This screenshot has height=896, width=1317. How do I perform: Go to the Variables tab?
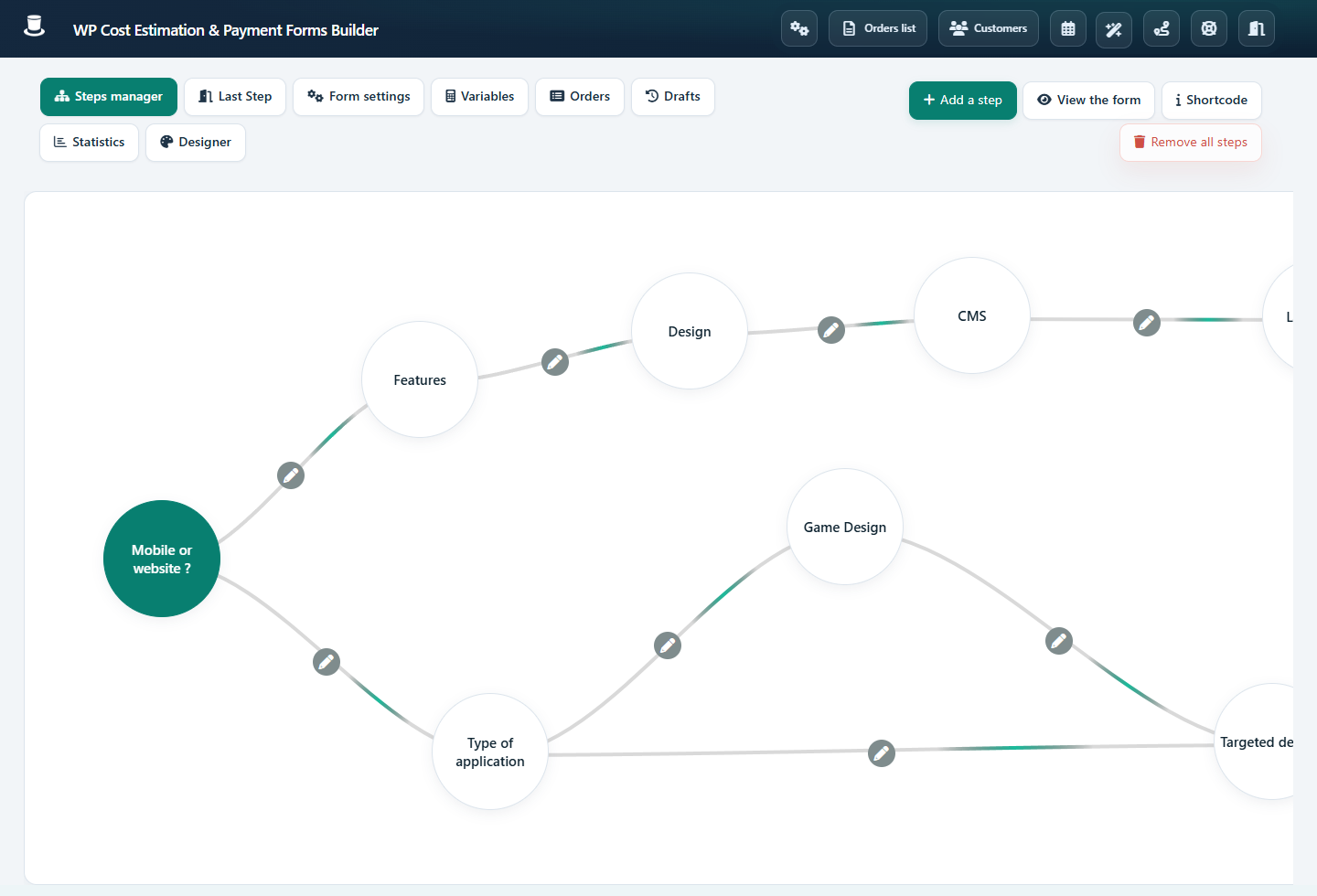pyautogui.click(x=479, y=97)
